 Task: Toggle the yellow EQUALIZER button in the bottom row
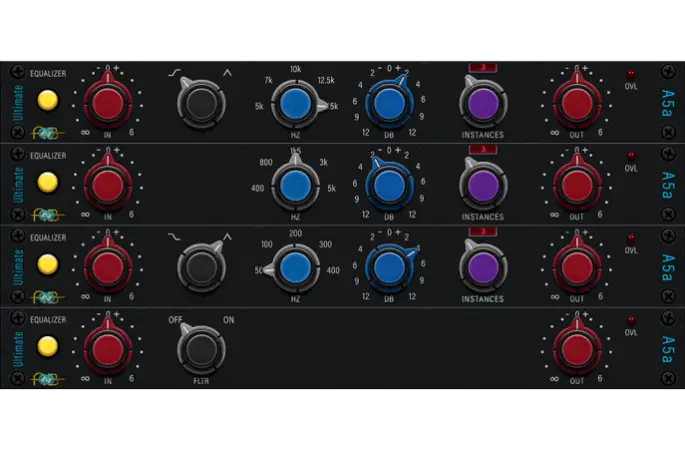(x=45, y=346)
